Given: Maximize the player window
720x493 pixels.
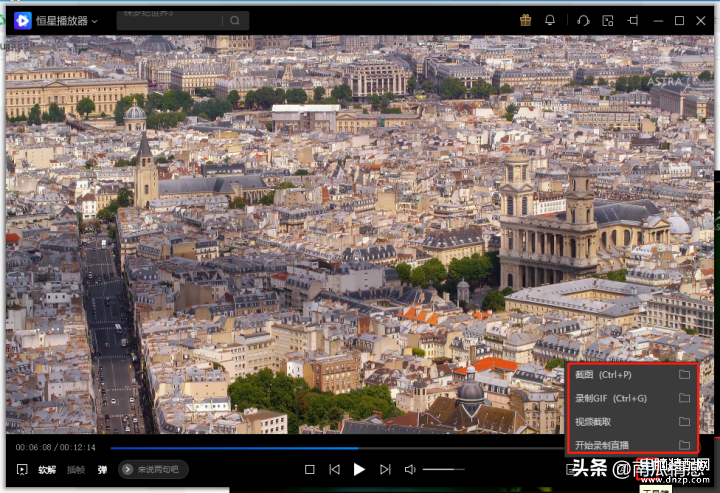Looking at the screenshot, I should 679,21.
